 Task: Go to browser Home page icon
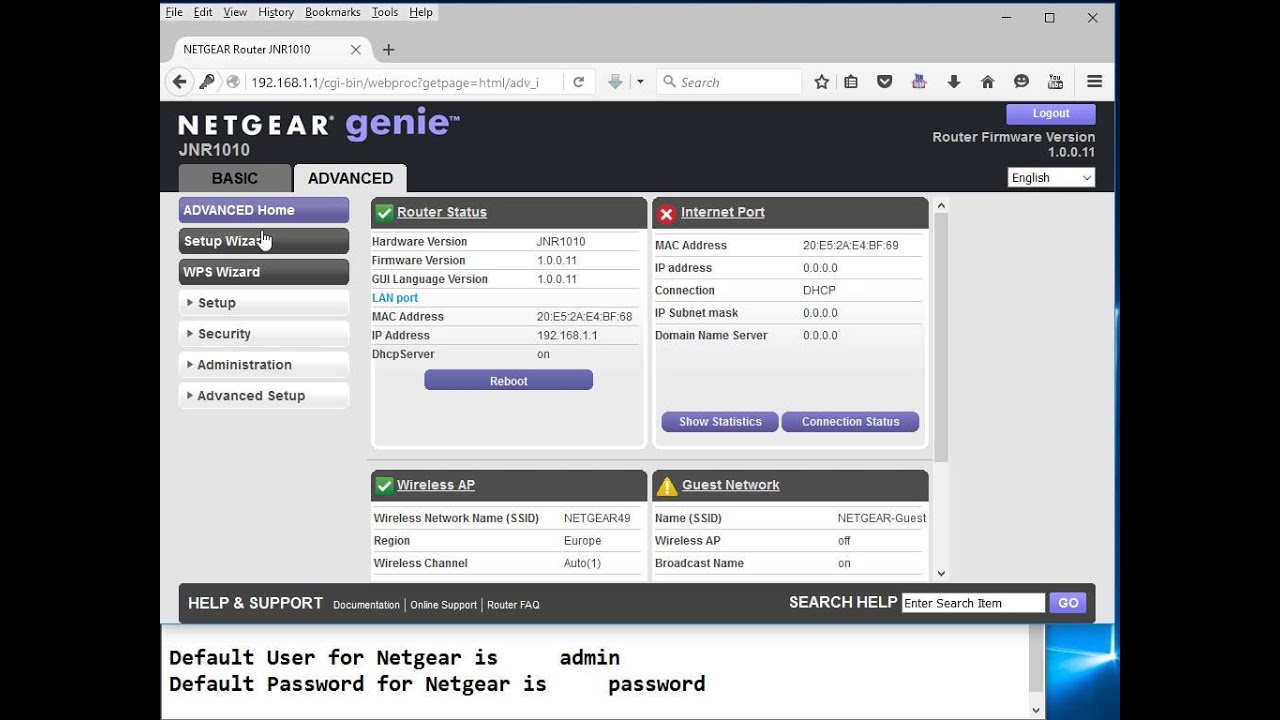point(987,82)
